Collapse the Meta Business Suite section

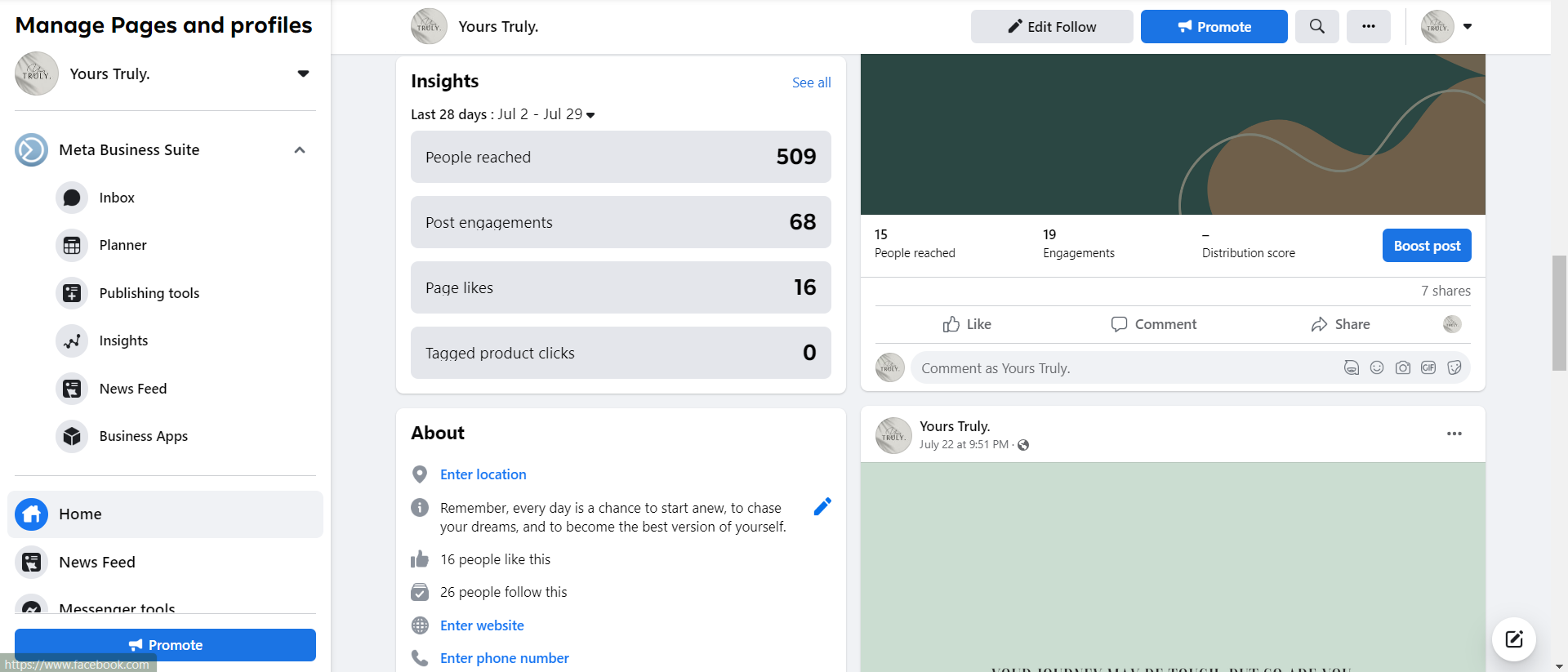[x=300, y=149]
